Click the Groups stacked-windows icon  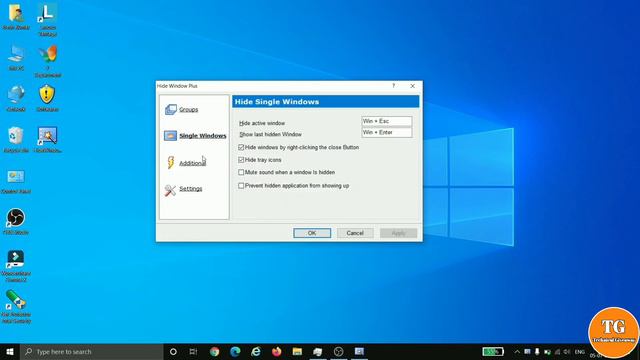click(171, 109)
